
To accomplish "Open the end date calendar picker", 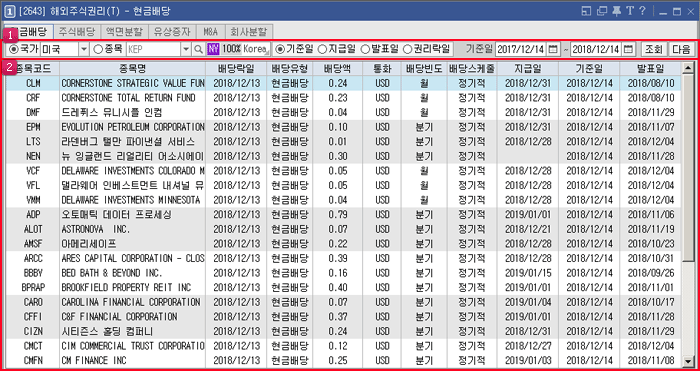I will pos(628,49).
